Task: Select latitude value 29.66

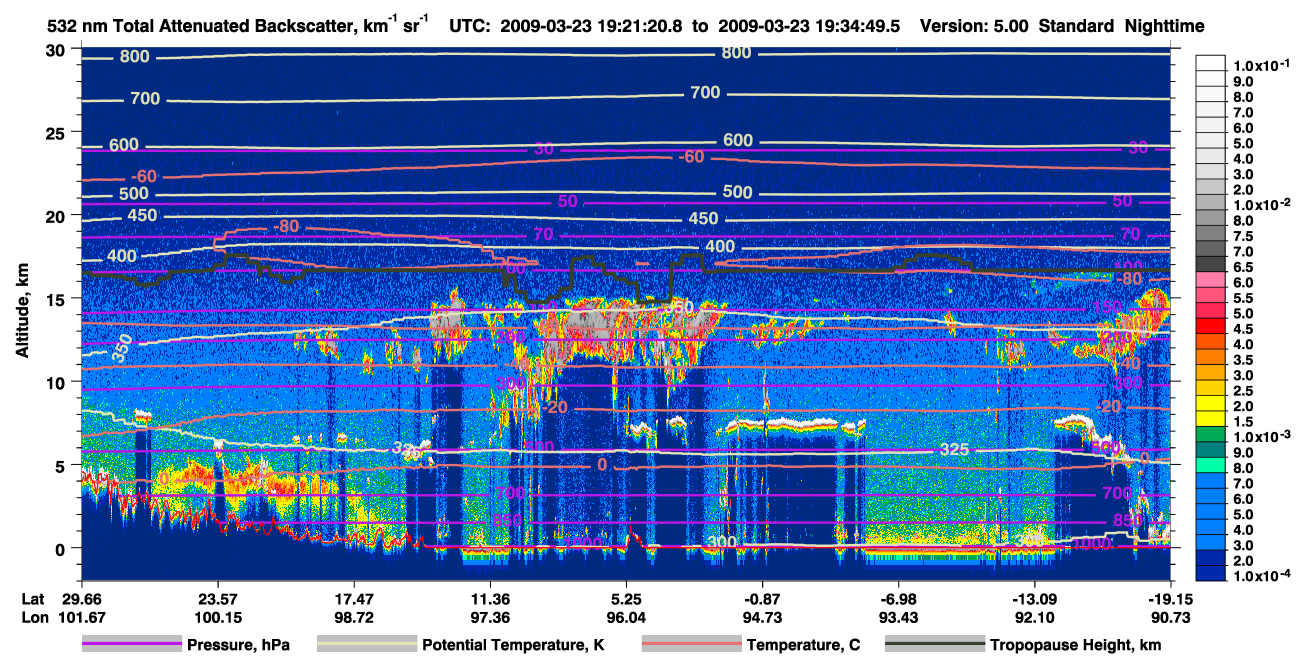Action: [x=81, y=599]
